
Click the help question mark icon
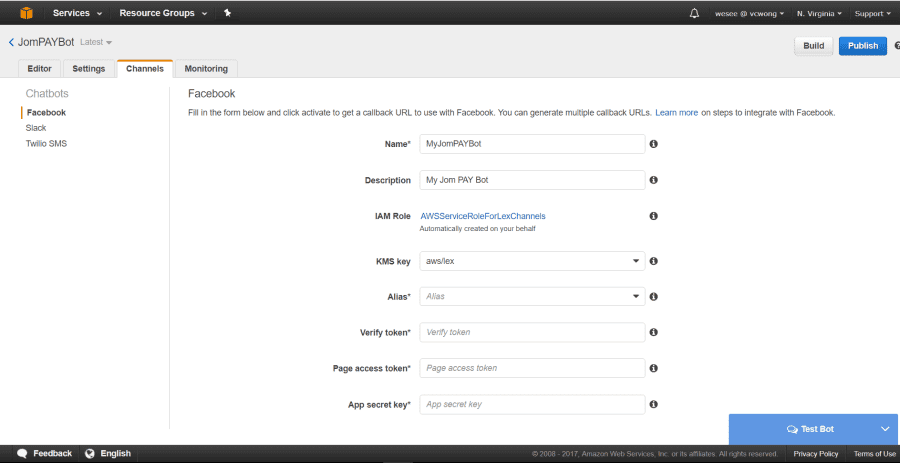(x=897, y=45)
